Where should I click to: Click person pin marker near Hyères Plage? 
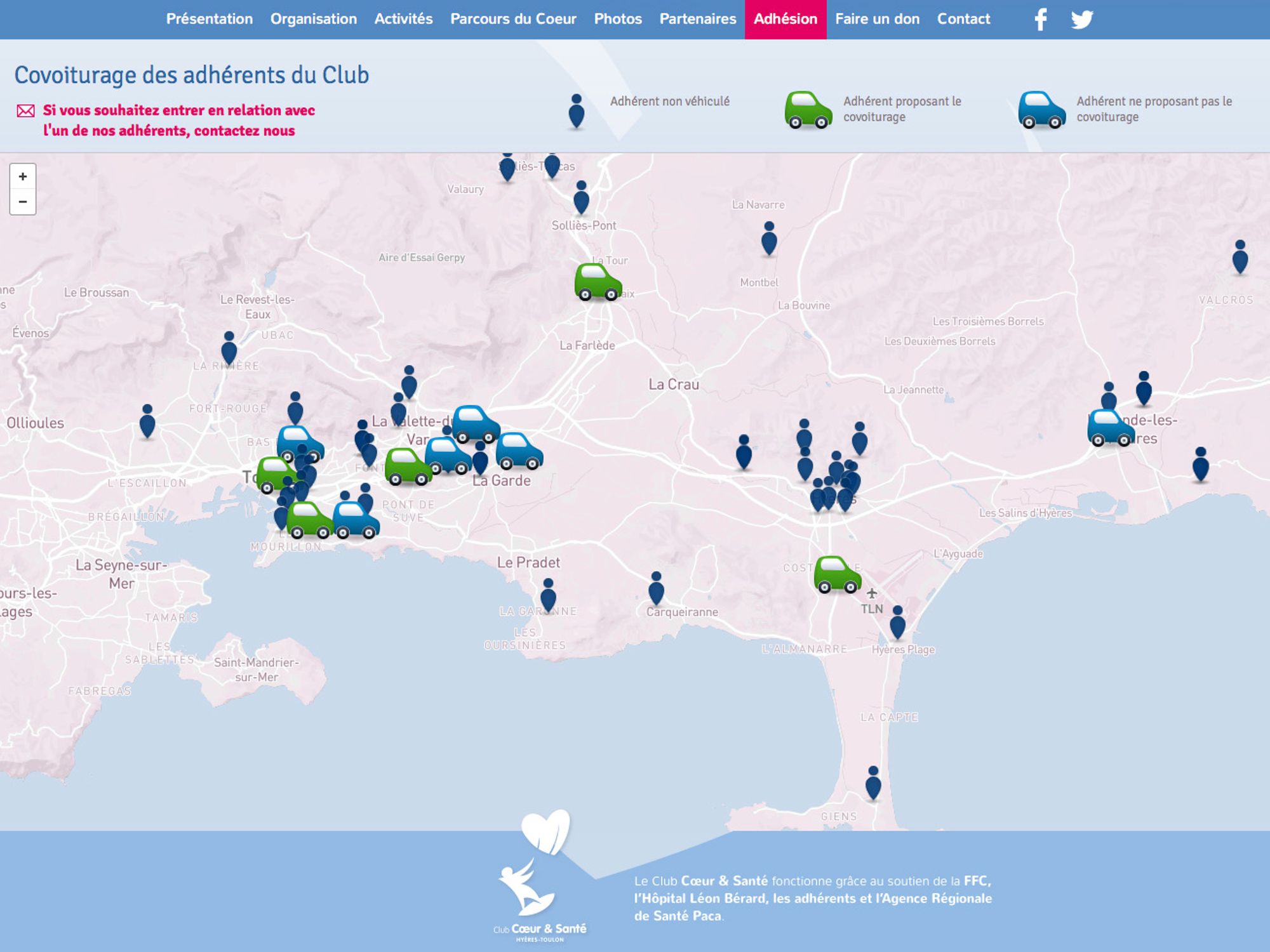[x=897, y=623]
